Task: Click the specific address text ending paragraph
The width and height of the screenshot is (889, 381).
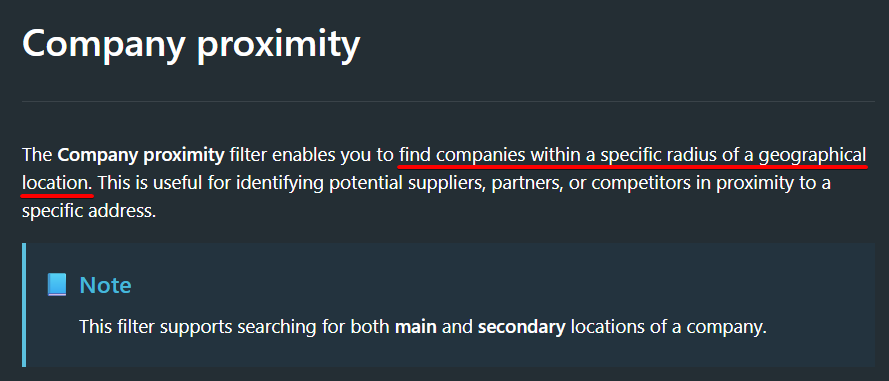Action: click(88, 211)
